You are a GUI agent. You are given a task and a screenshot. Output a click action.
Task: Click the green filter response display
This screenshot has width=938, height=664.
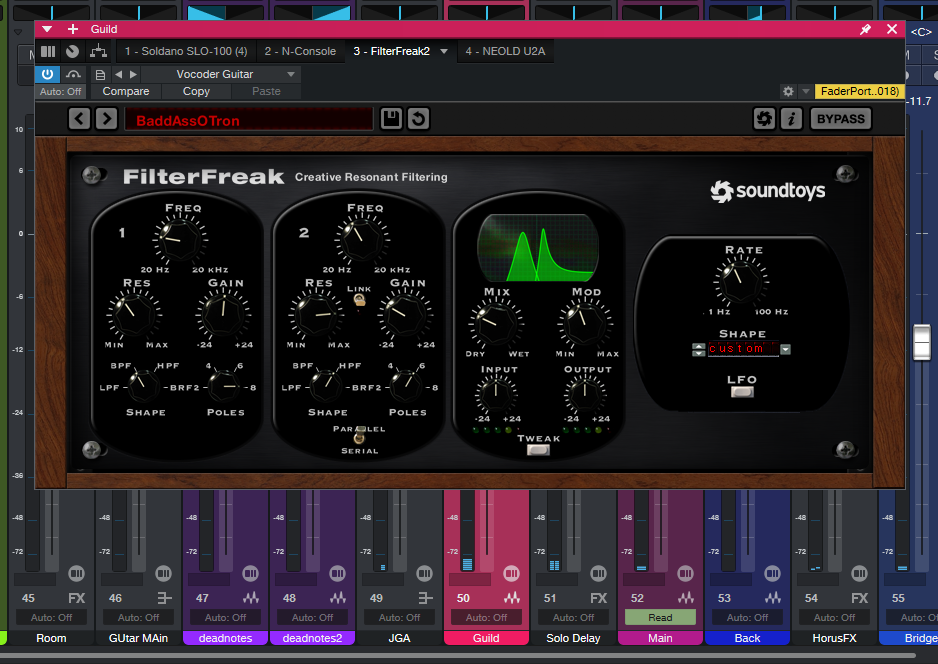coord(537,247)
